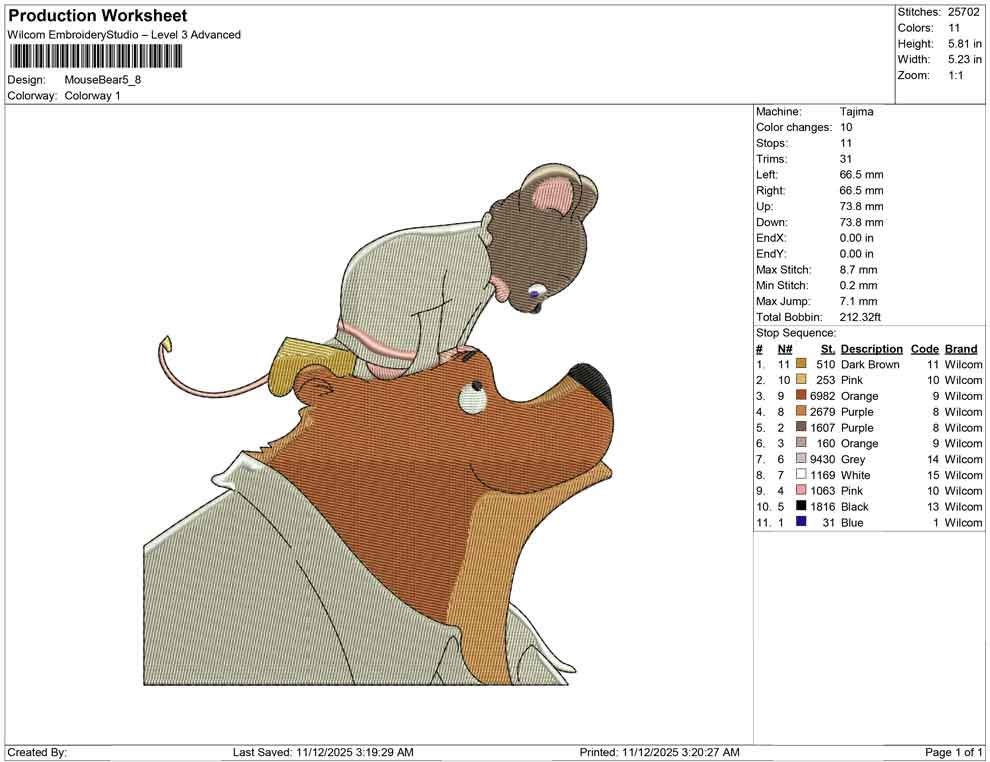990x762 pixels.
Task: Click the Brand column header
Action: (961, 348)
